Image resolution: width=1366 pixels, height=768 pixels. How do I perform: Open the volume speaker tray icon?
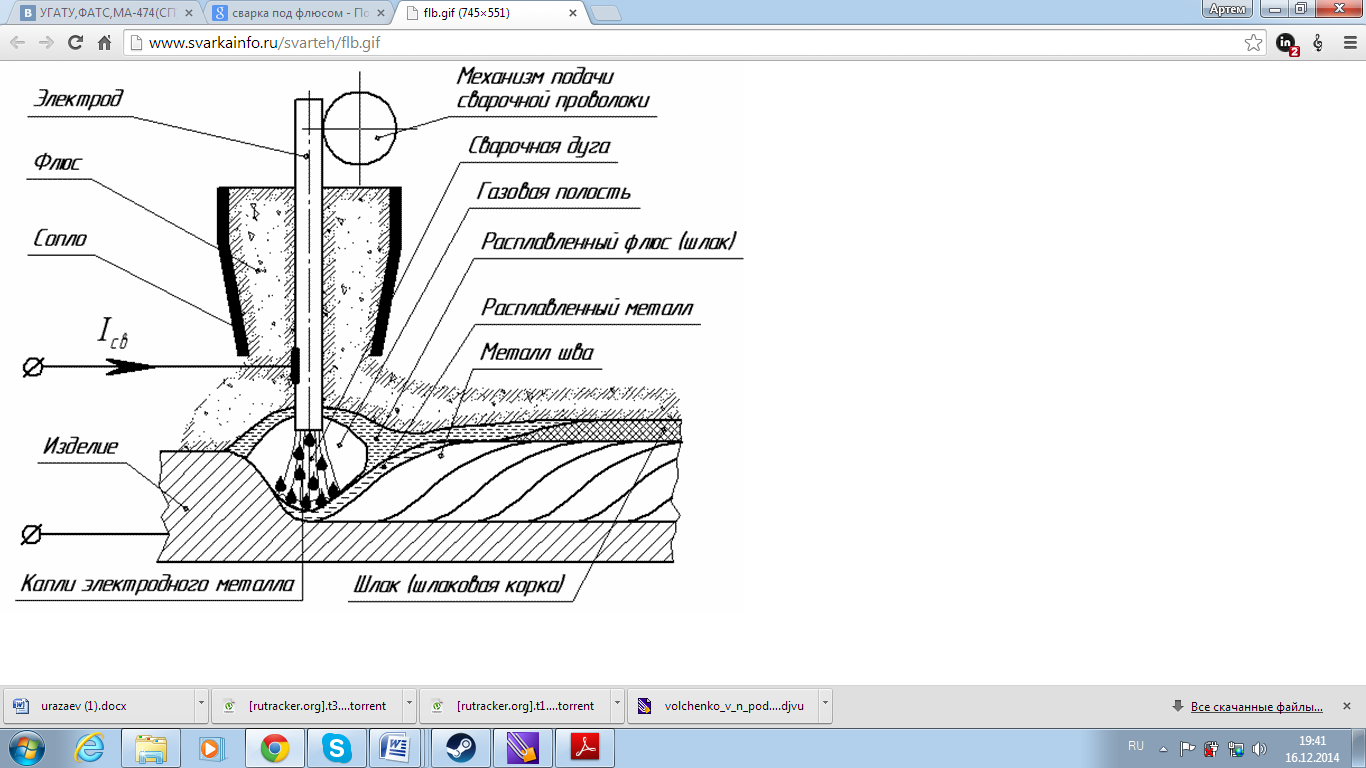point(1259,748)
